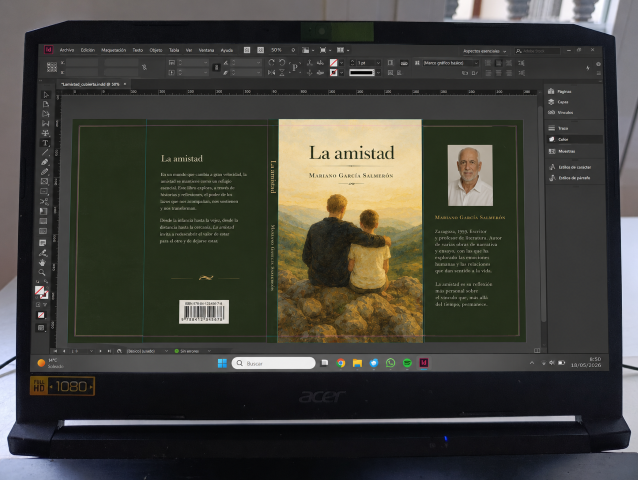Select the Direct Selection tool

coord(46,104)
